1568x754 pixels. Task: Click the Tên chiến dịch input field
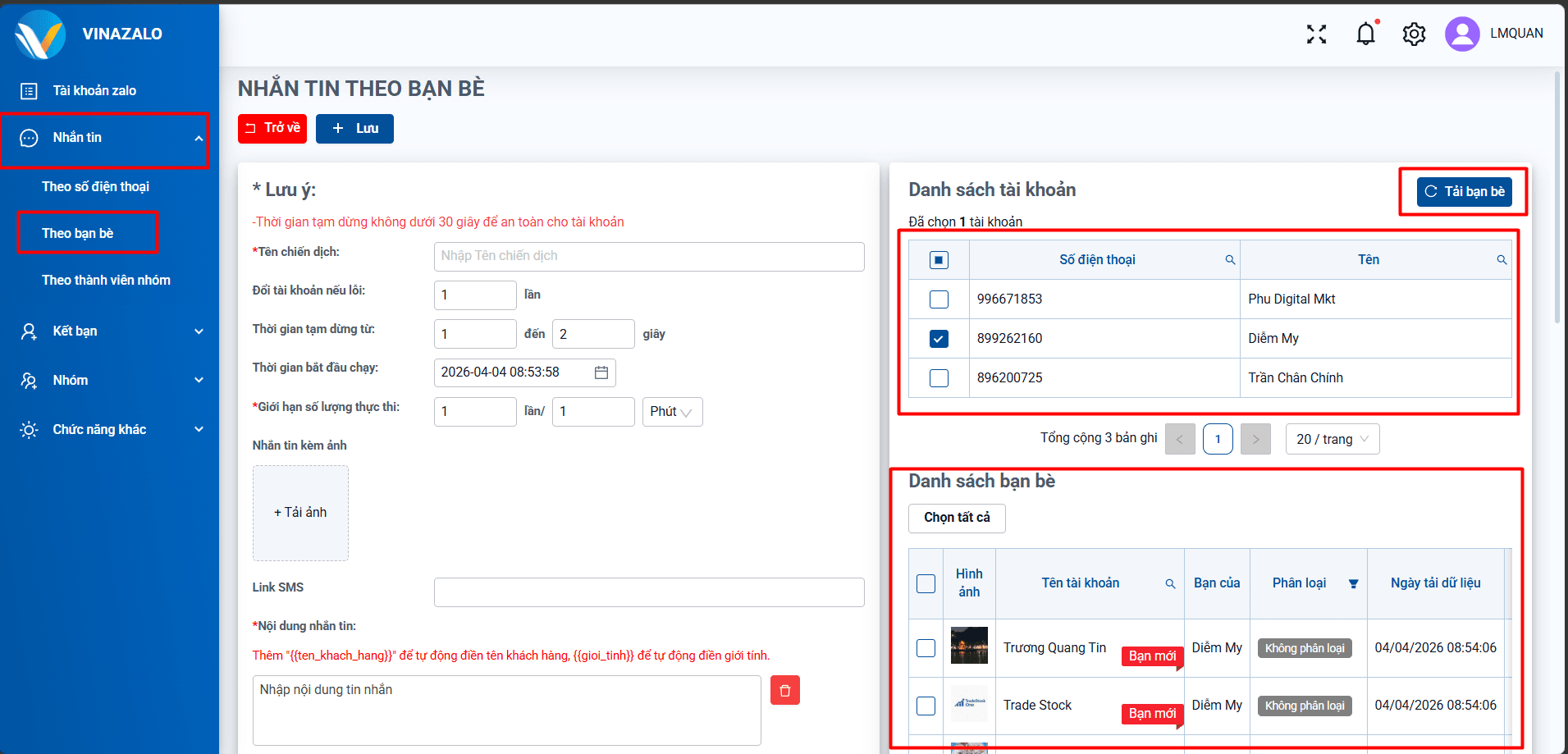(648, 256)
